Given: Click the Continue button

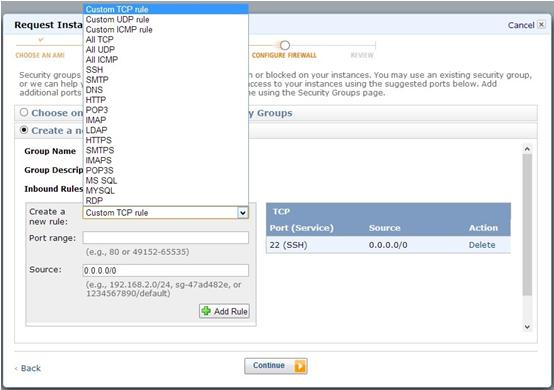Looking at the screenshot, I should tap(276, 366).
